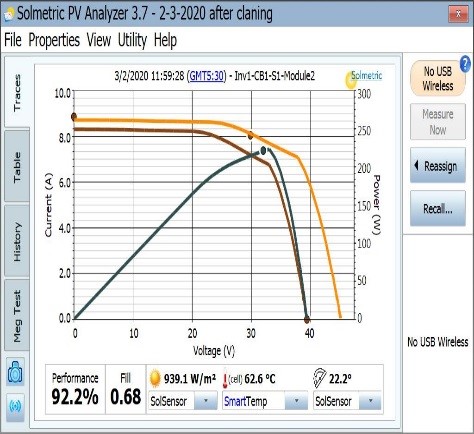Click the 62.6 °C cell temperature reading

(x=260, y=379)
